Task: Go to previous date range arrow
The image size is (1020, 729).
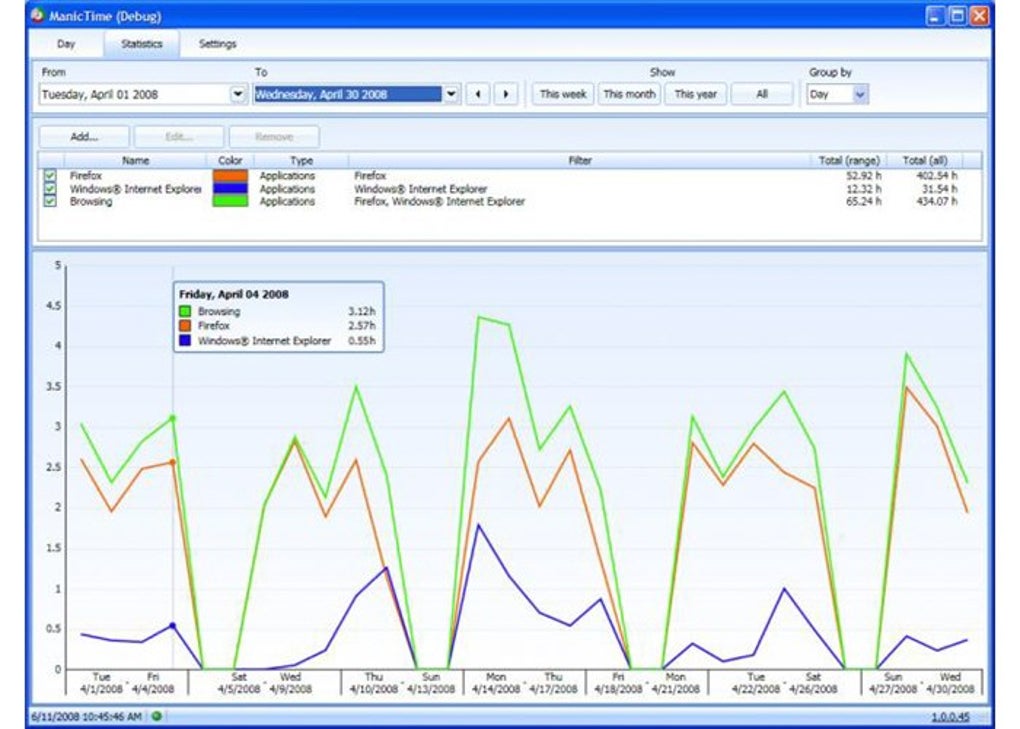Action: pos(478,94)
